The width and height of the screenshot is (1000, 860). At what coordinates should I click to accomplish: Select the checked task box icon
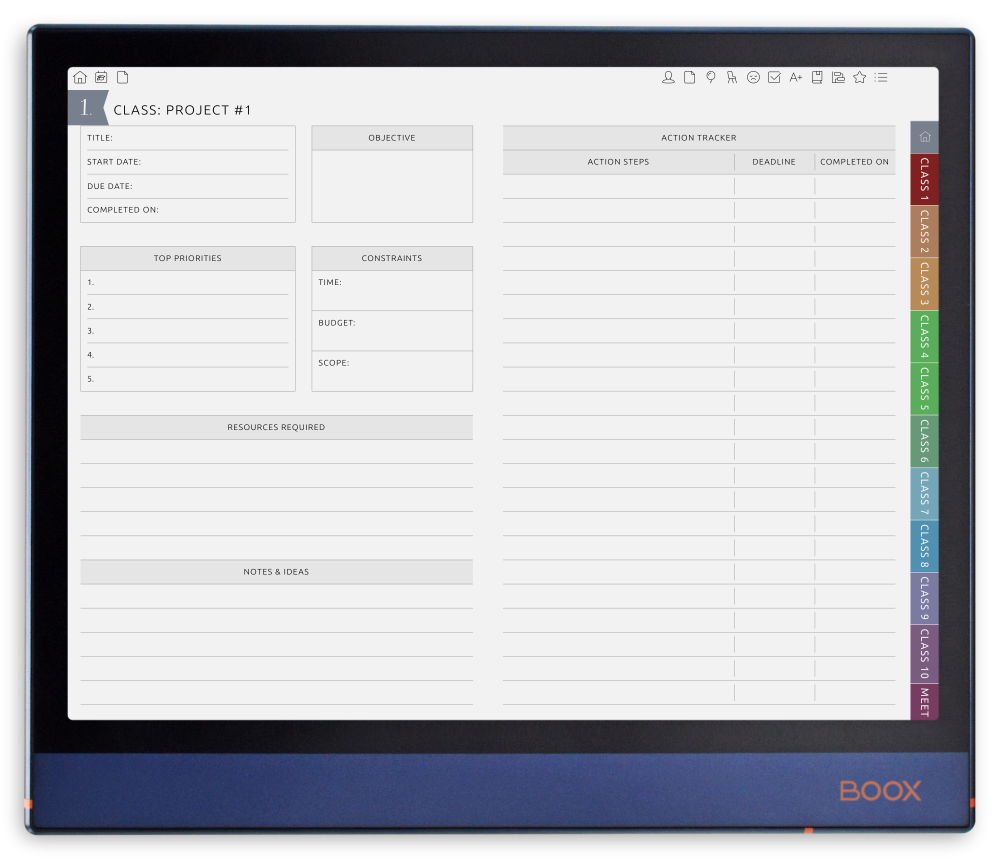[x=774, y=77]
